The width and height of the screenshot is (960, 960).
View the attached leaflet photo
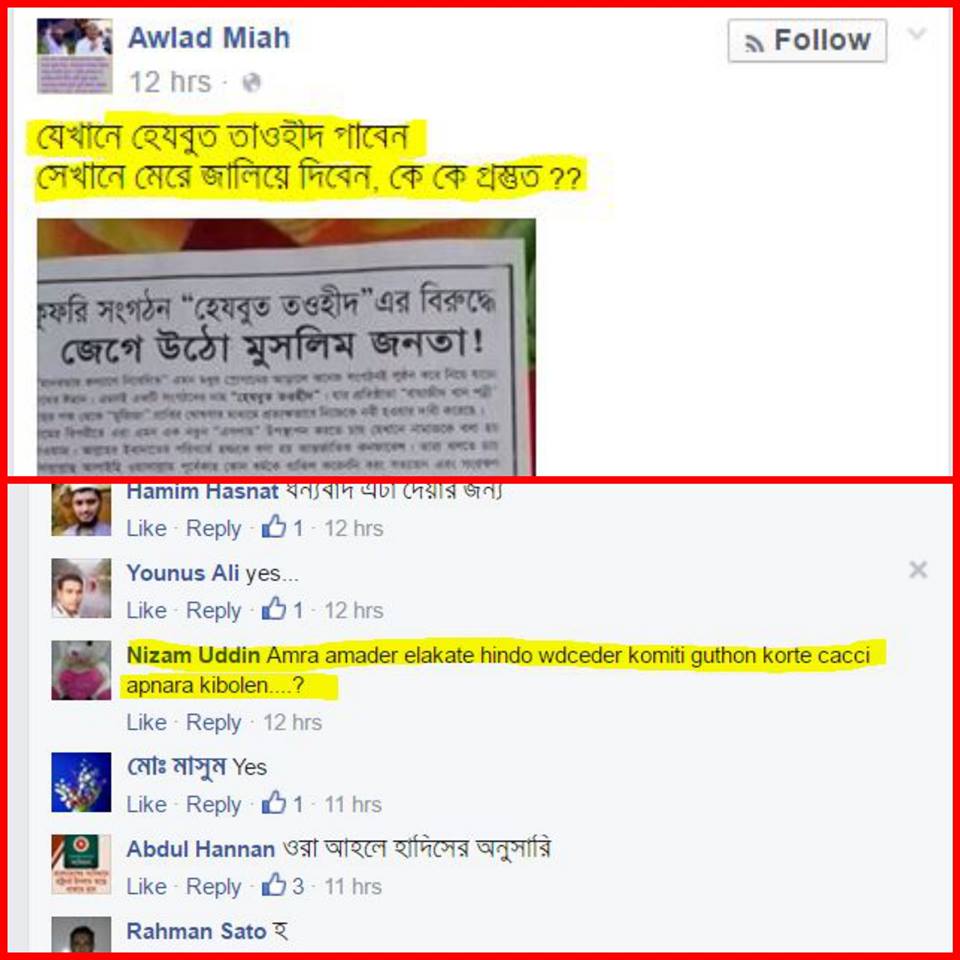coord(286,347)
